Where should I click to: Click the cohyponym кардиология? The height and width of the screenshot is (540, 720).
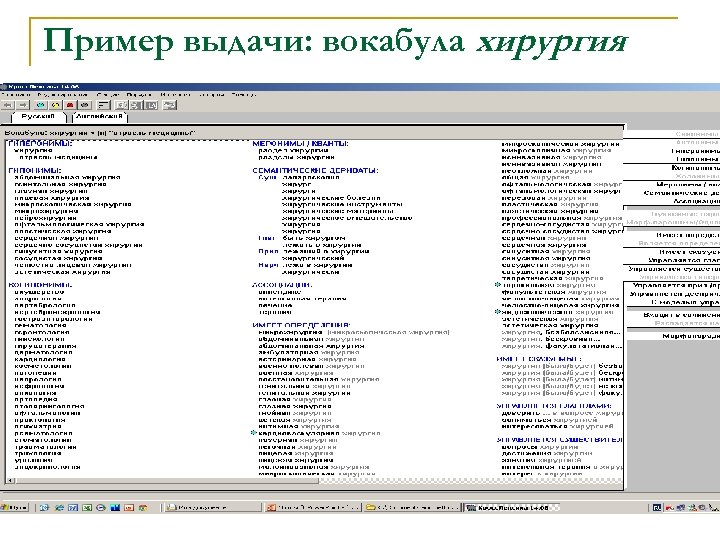pyautogui.click(x=40, y=359)
